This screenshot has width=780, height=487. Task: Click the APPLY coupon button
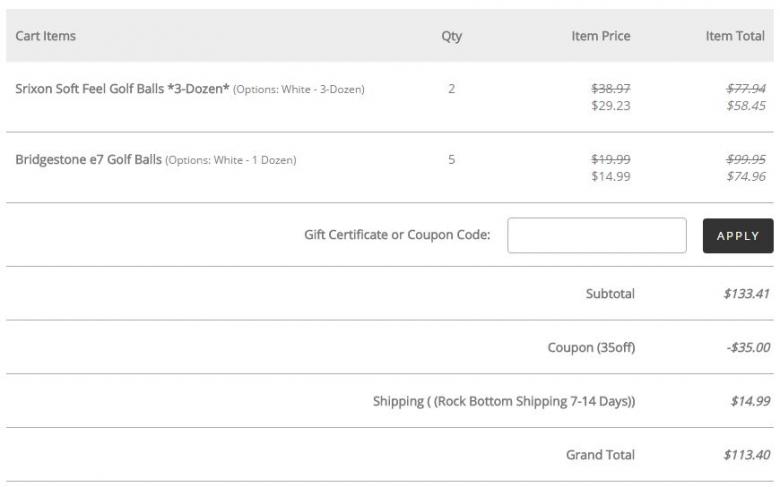[737, 236]
